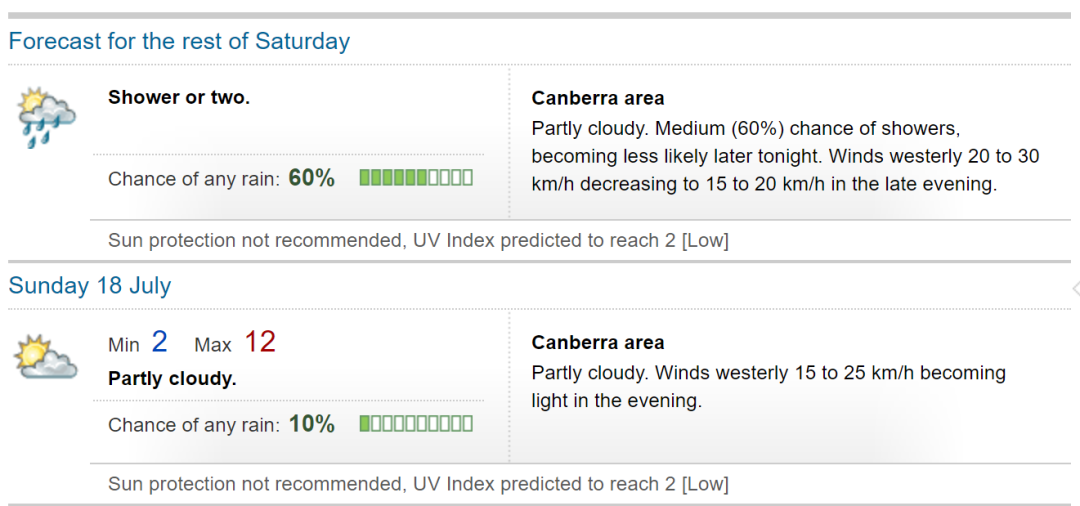
Task: Click the Saturday 'Canberra area' heading
Action: pos(598,98)
